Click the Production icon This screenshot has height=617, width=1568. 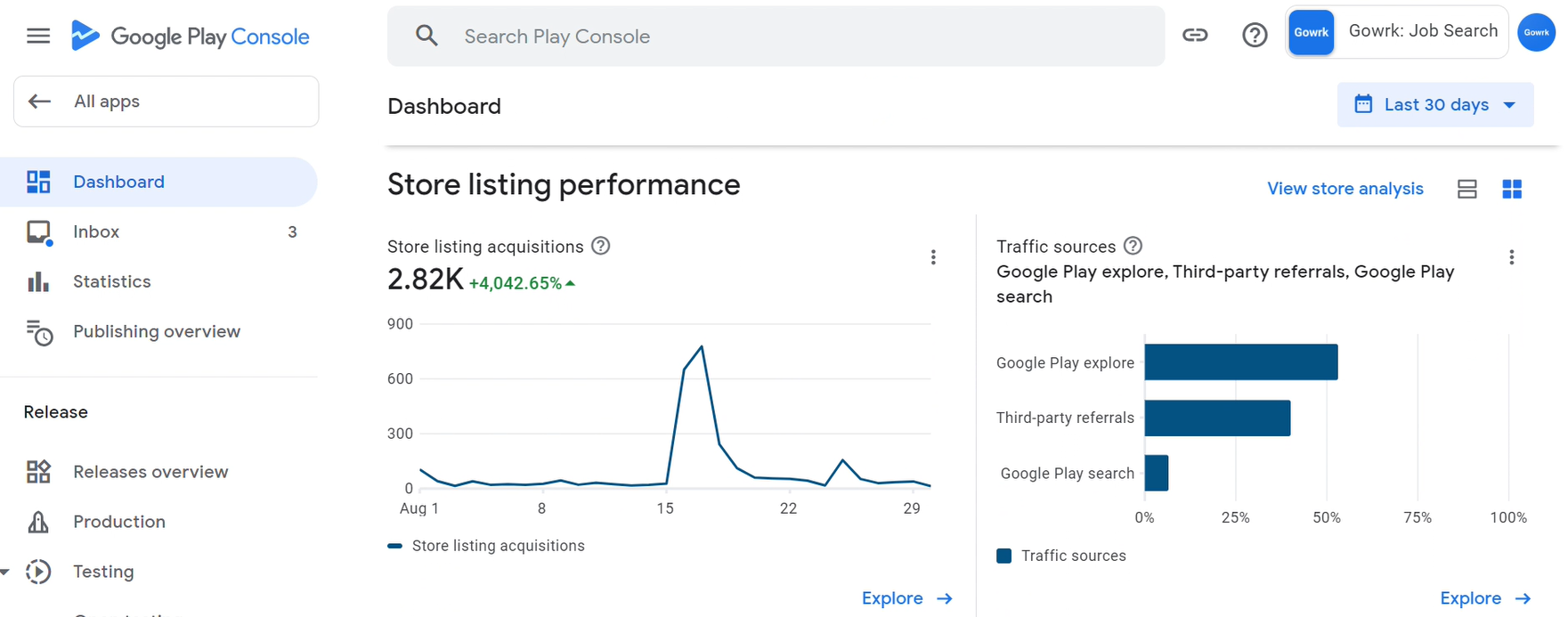[38, 522]
